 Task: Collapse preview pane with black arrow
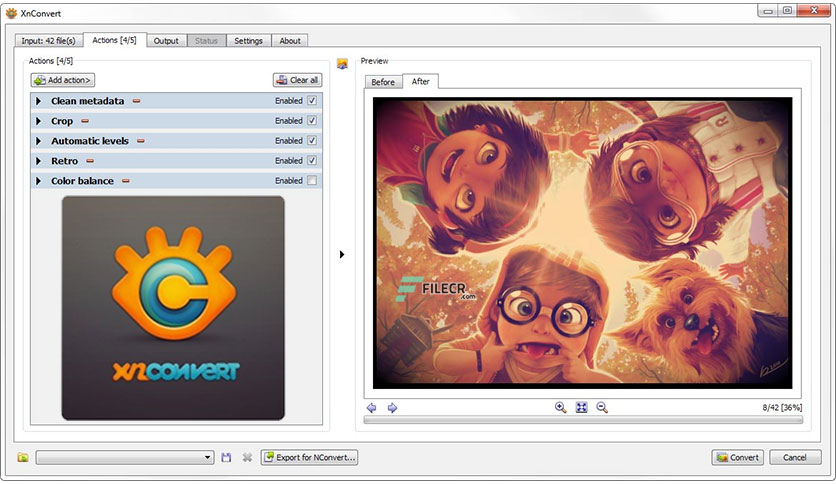pyautogui.click(x=342, y=254)
